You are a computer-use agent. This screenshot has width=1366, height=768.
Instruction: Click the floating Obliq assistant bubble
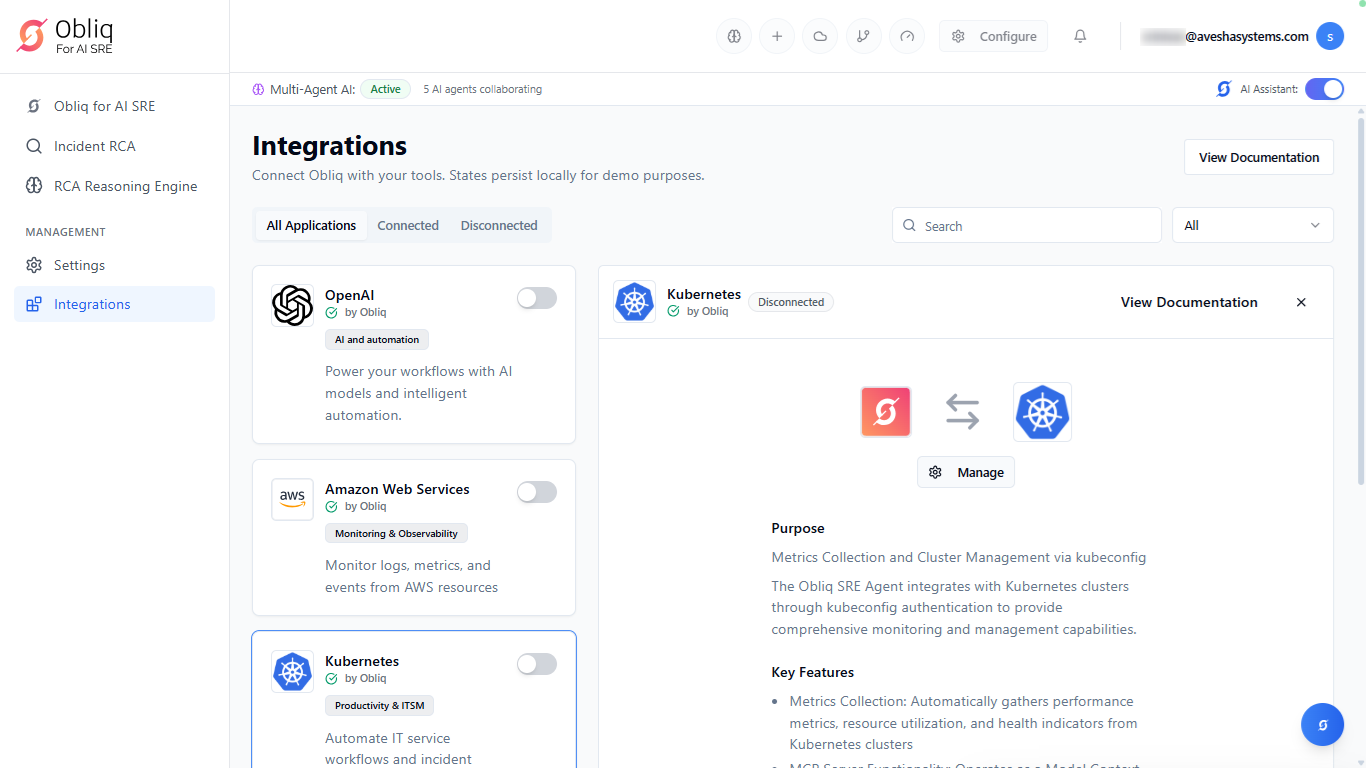point(1322,725)
